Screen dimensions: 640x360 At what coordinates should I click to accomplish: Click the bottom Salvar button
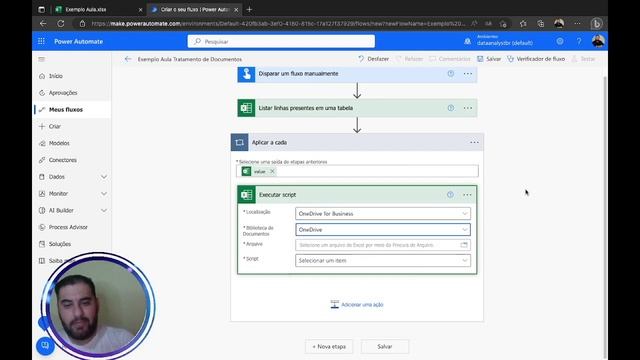(x=384, y=347)
